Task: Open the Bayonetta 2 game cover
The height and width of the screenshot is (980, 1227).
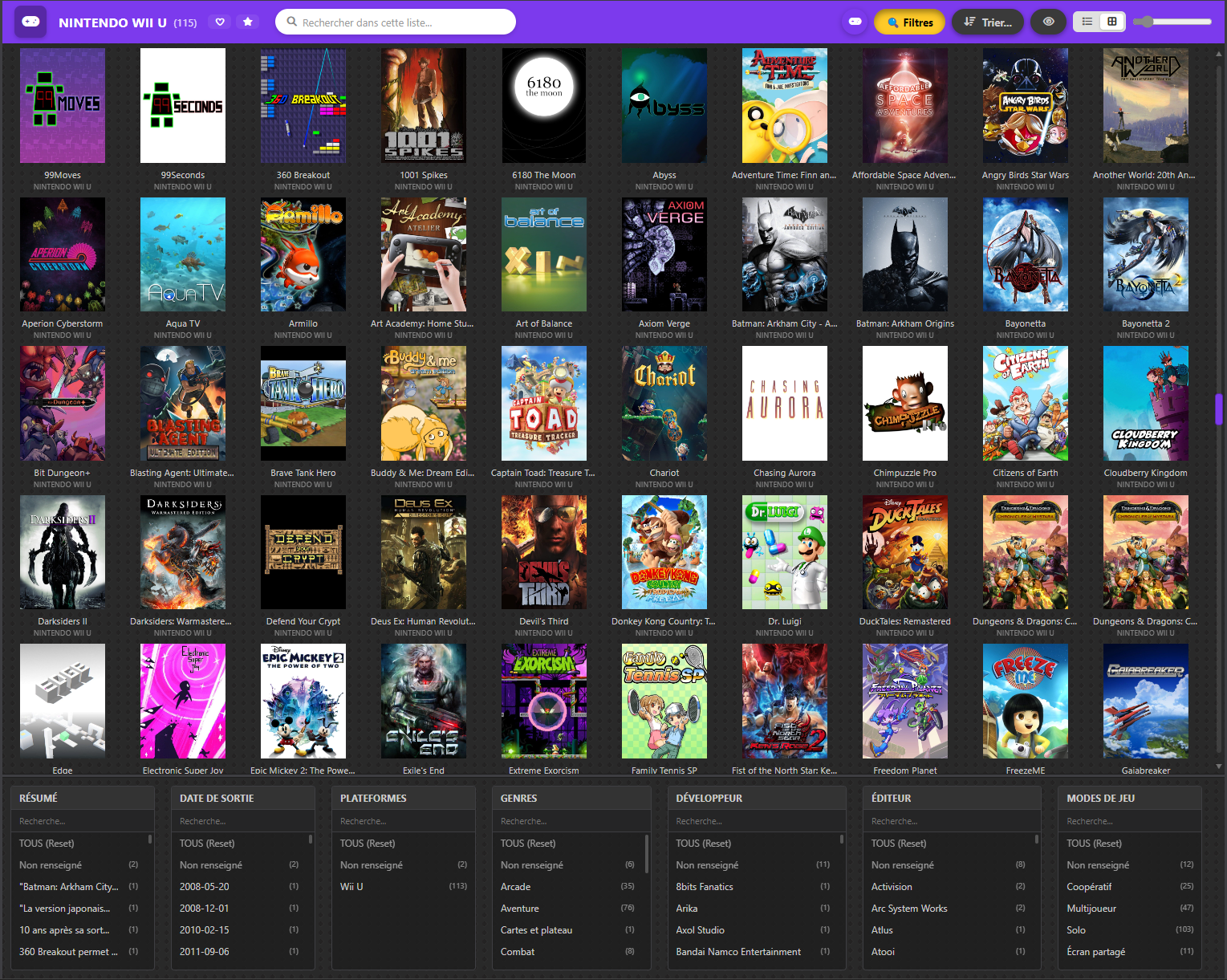Action: pyautogui.click(x=1146, y=254)
